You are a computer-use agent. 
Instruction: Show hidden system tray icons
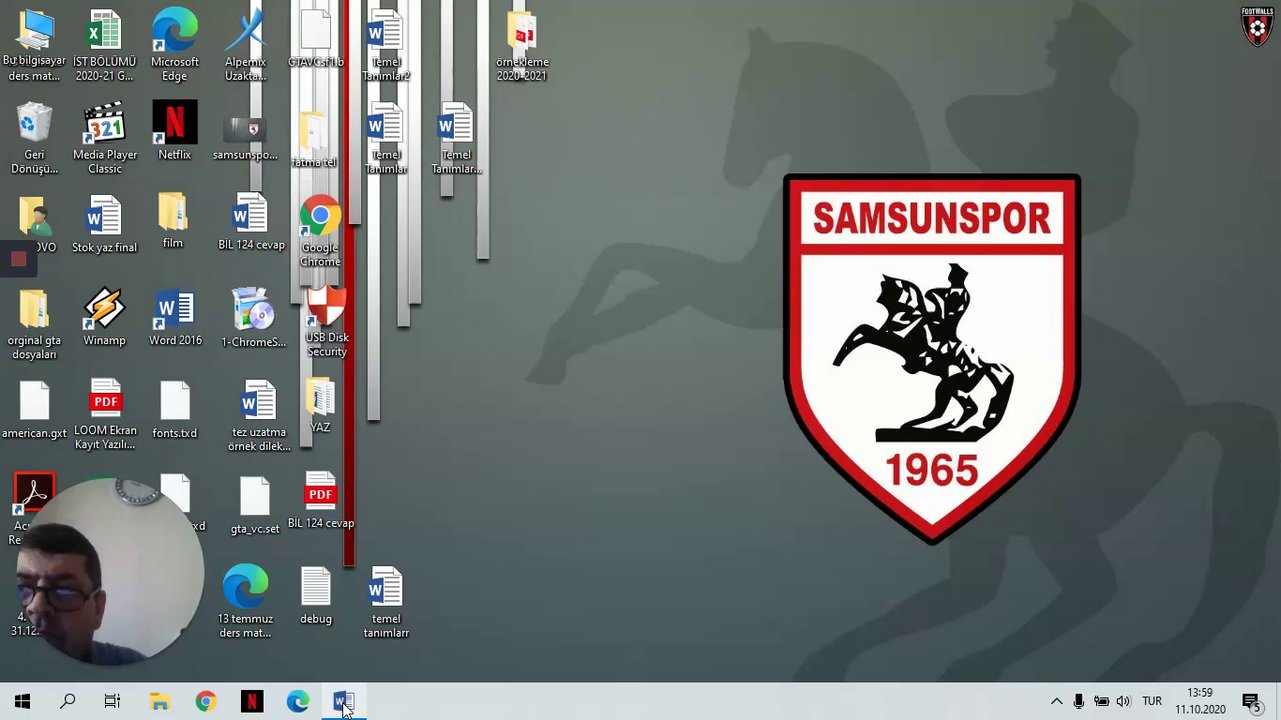[1056, 702]
